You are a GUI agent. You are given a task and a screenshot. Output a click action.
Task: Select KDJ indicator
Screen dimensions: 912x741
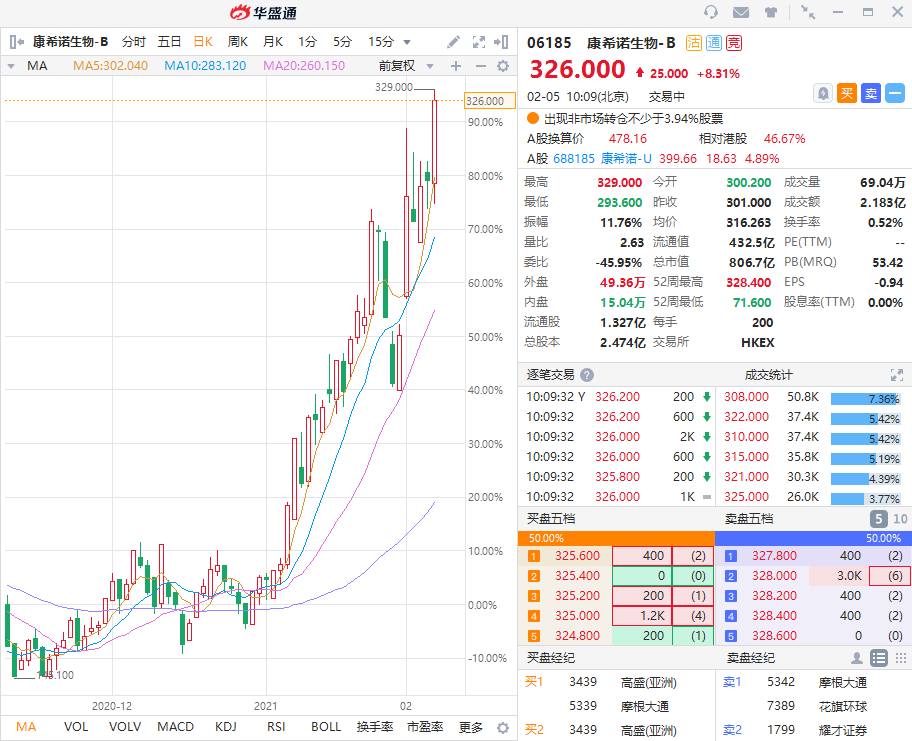click(226, 727)
